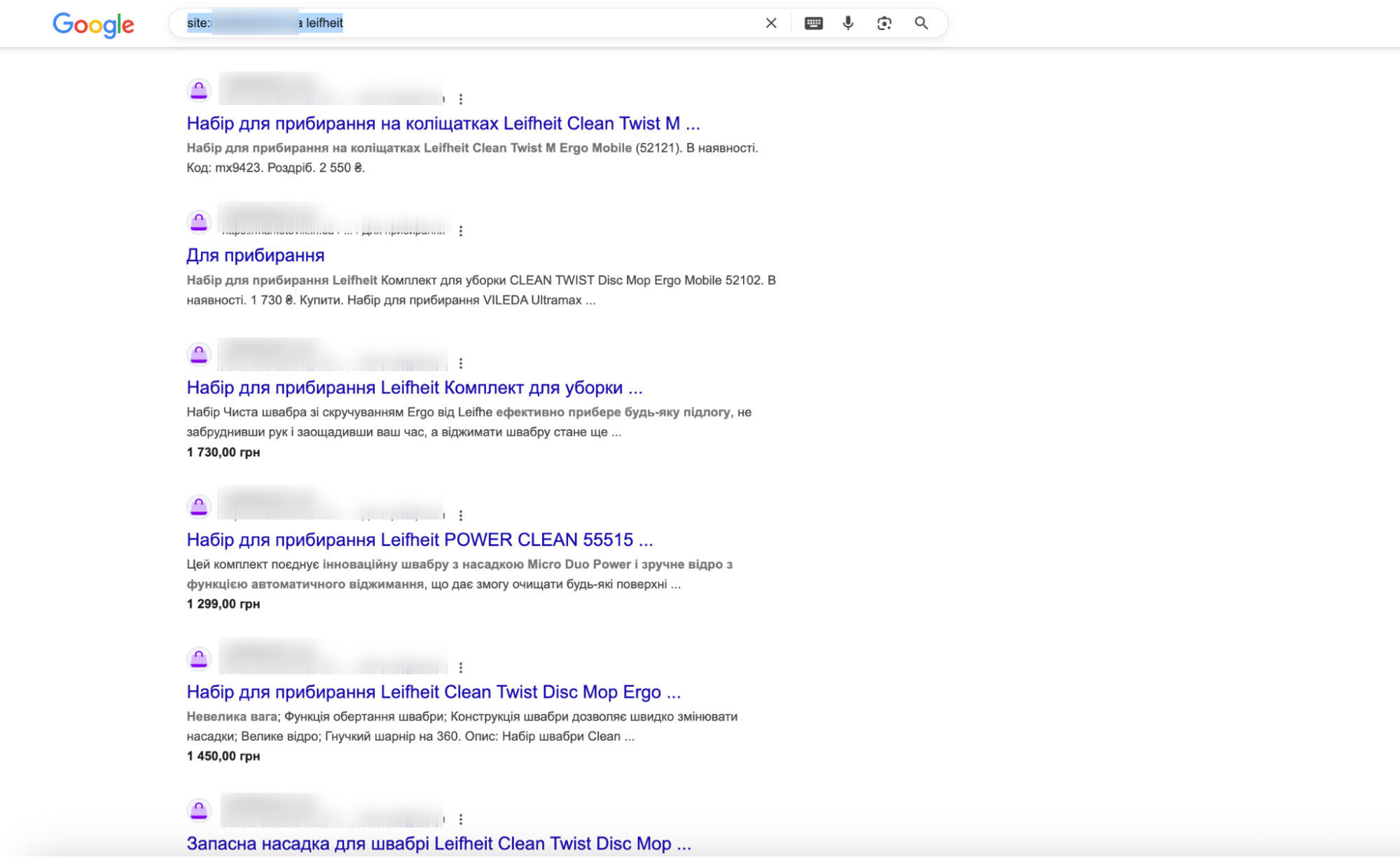Clear the search query with the X icon
The image size is (1400, 857).
click(x=771, y=23)
